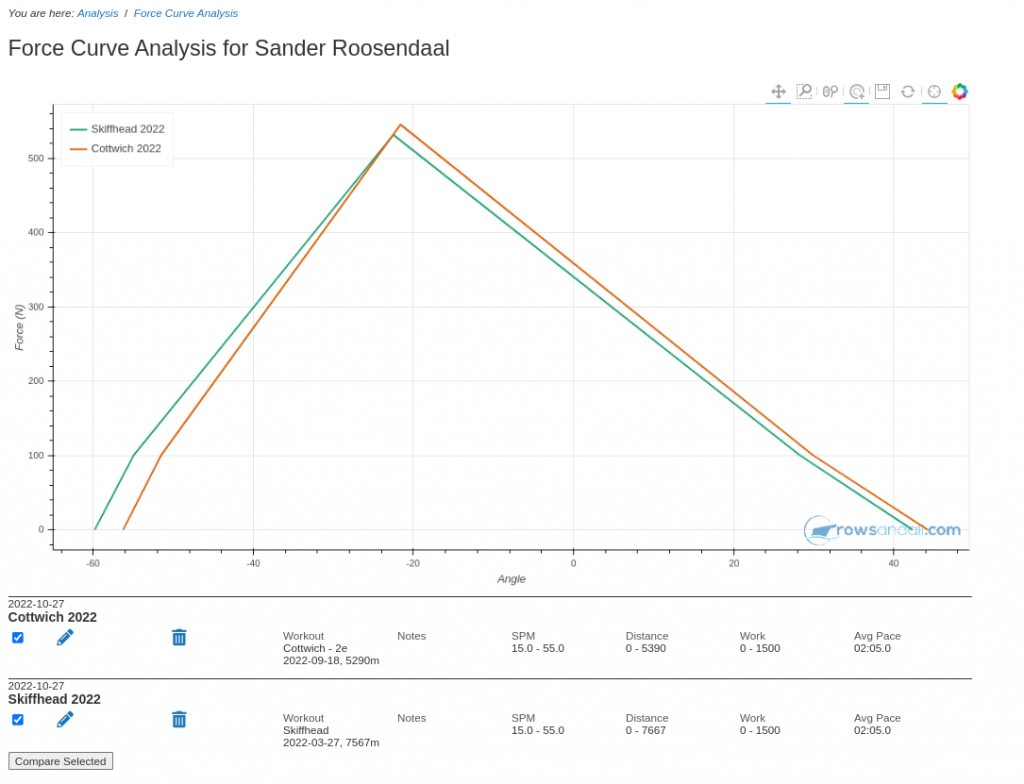Open the Plotly logo link on the modebar

pyautogui.click(x=959, y=91)
